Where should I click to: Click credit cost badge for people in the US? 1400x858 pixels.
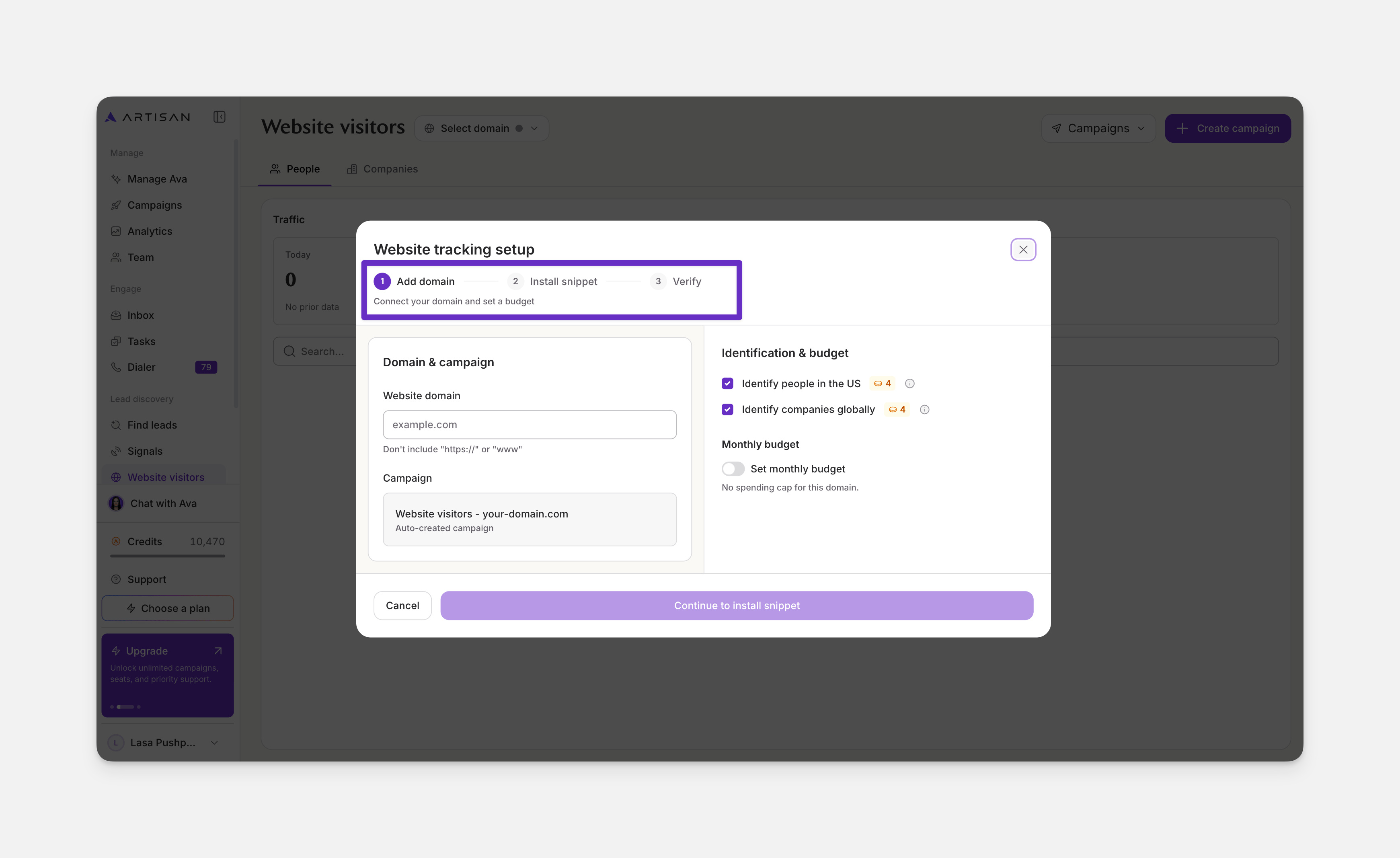(883, 384)
